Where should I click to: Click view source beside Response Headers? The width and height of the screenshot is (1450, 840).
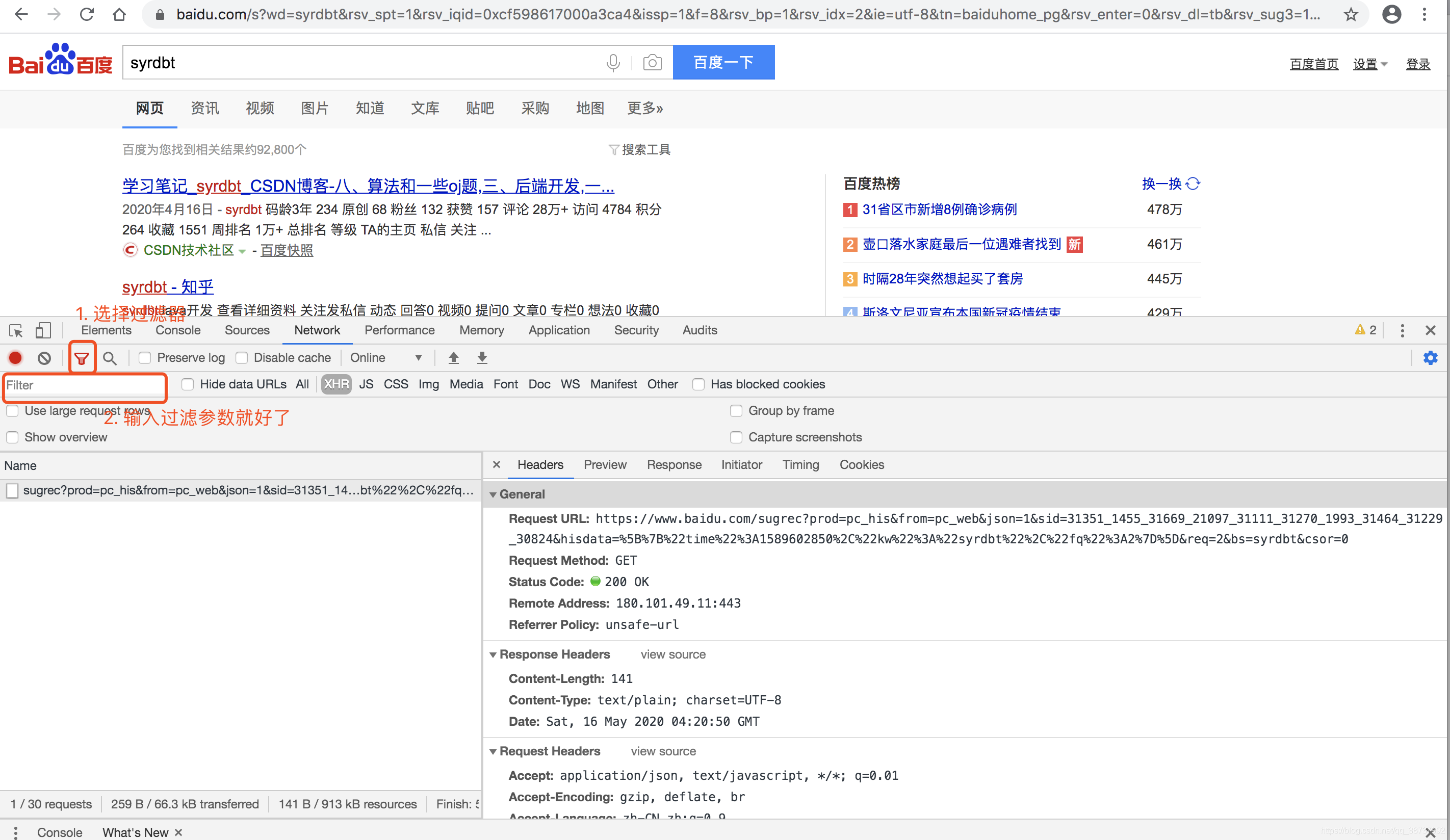(672, 655)
